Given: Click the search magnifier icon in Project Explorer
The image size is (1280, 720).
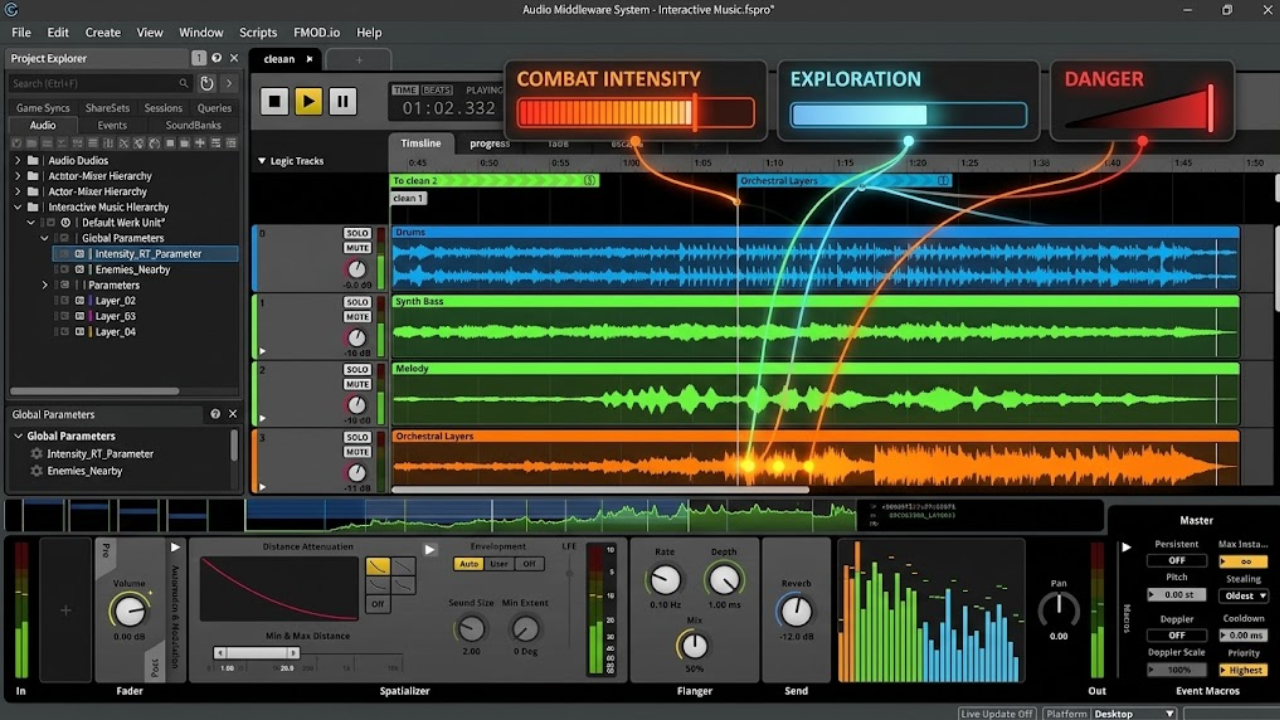Looking at the screenshot, I should [183, 84].
